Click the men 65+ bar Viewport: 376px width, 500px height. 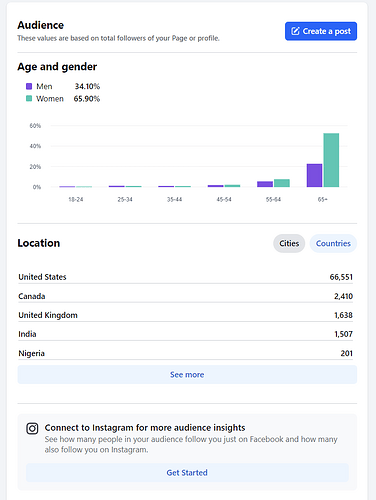click(x=314, y=175)
